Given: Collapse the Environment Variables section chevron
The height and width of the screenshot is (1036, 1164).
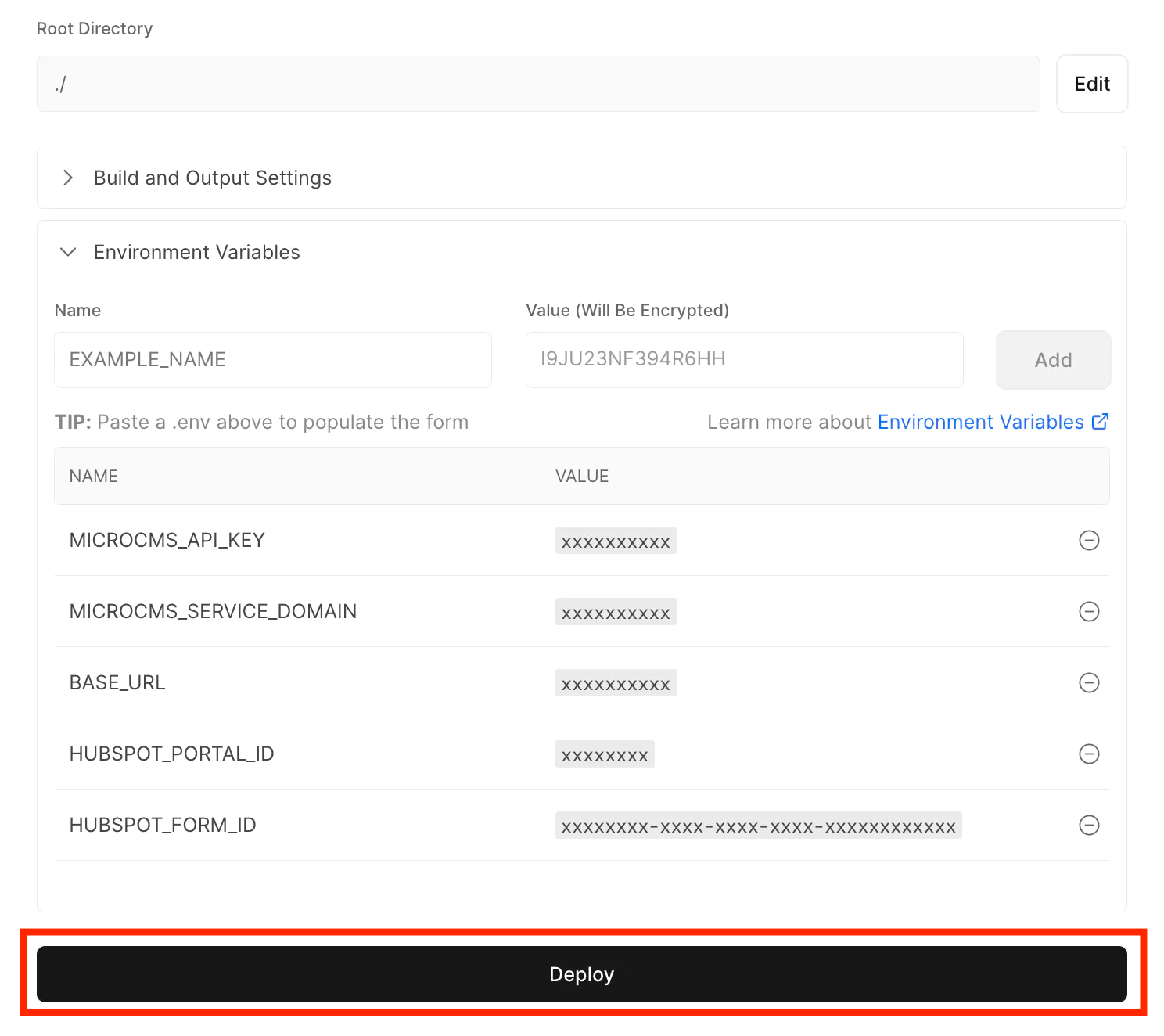Looking at the screenshot, I should click(68, 252).
